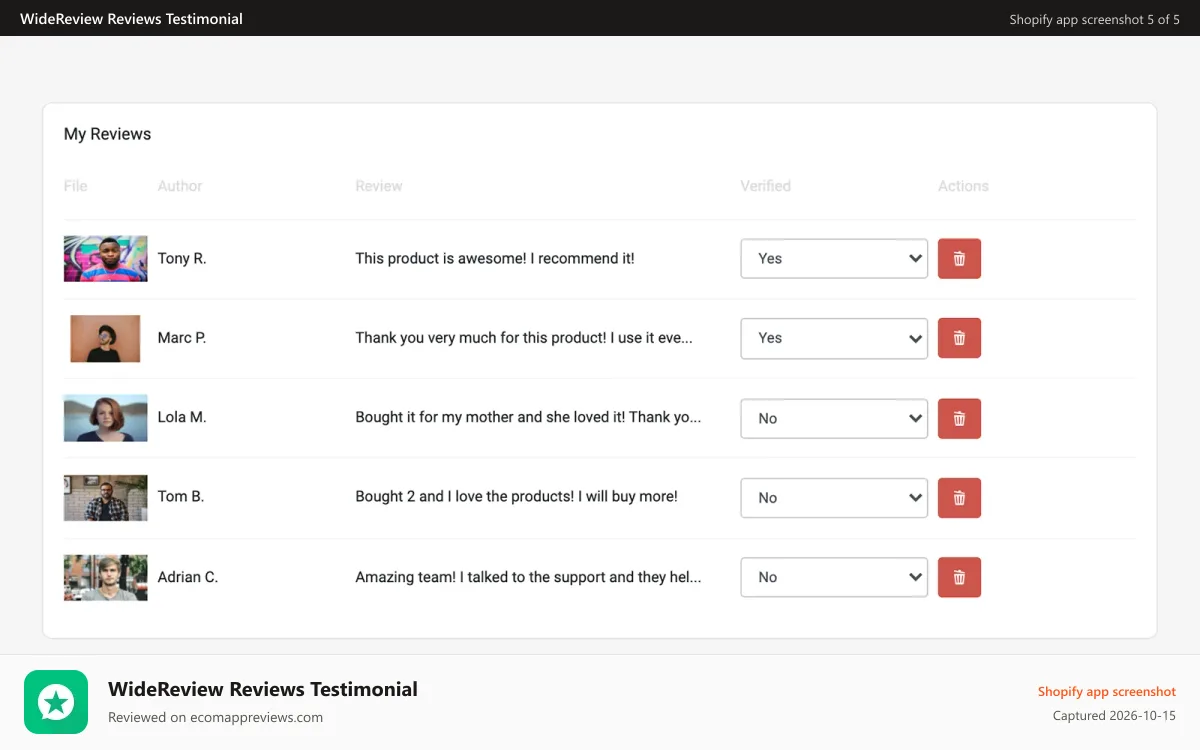Select author name Marc P.
1200x750 pixels.
pos(182,338)
